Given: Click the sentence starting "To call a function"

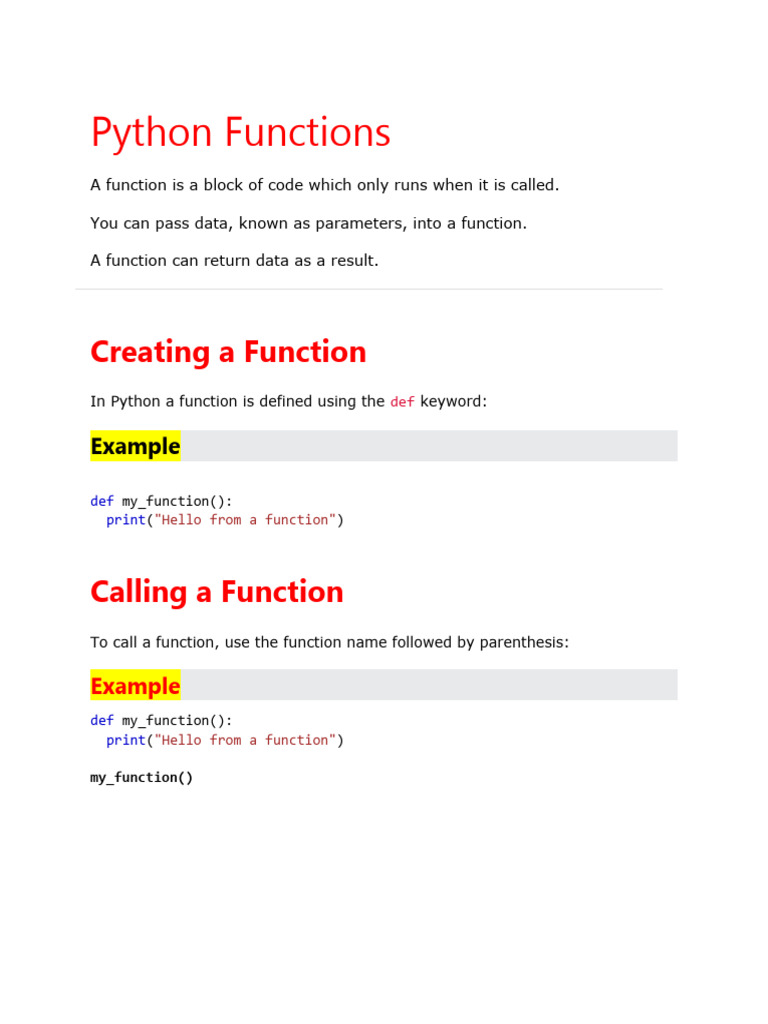Looking at the screenshot, I should [x=329, y=642].
